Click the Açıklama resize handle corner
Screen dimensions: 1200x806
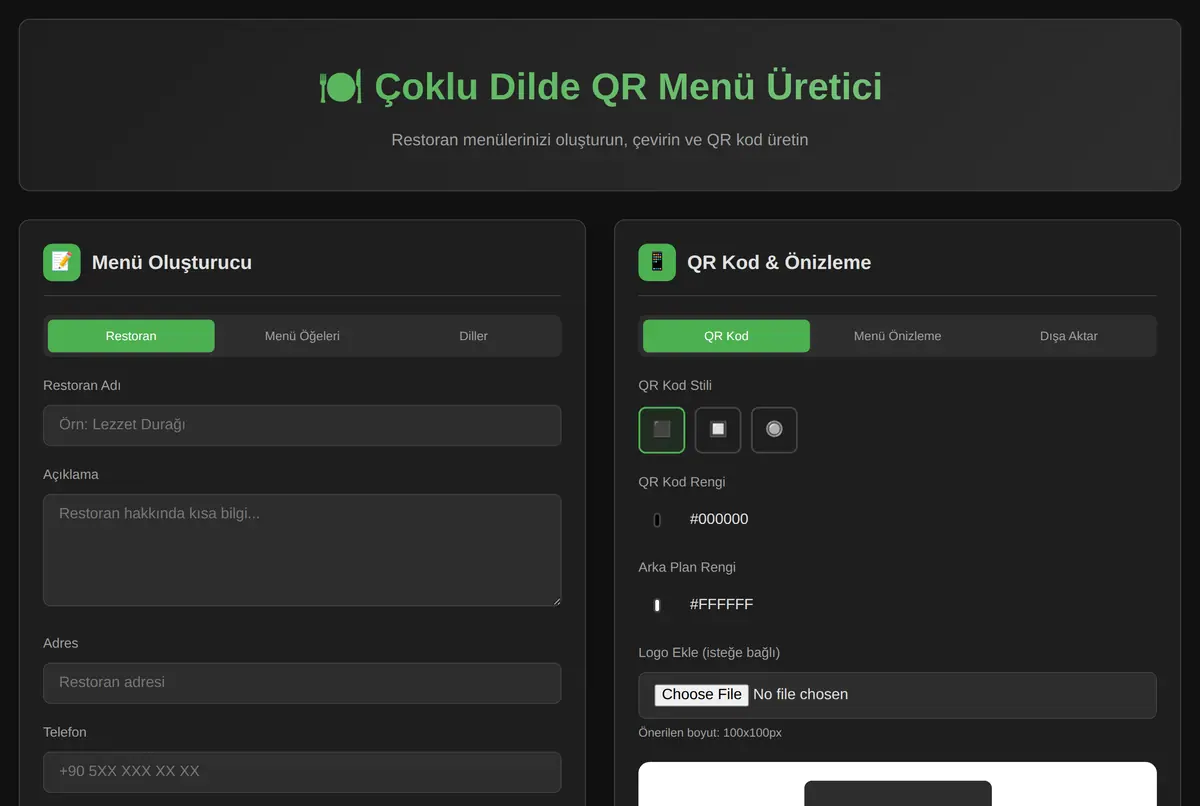point(555,600)
